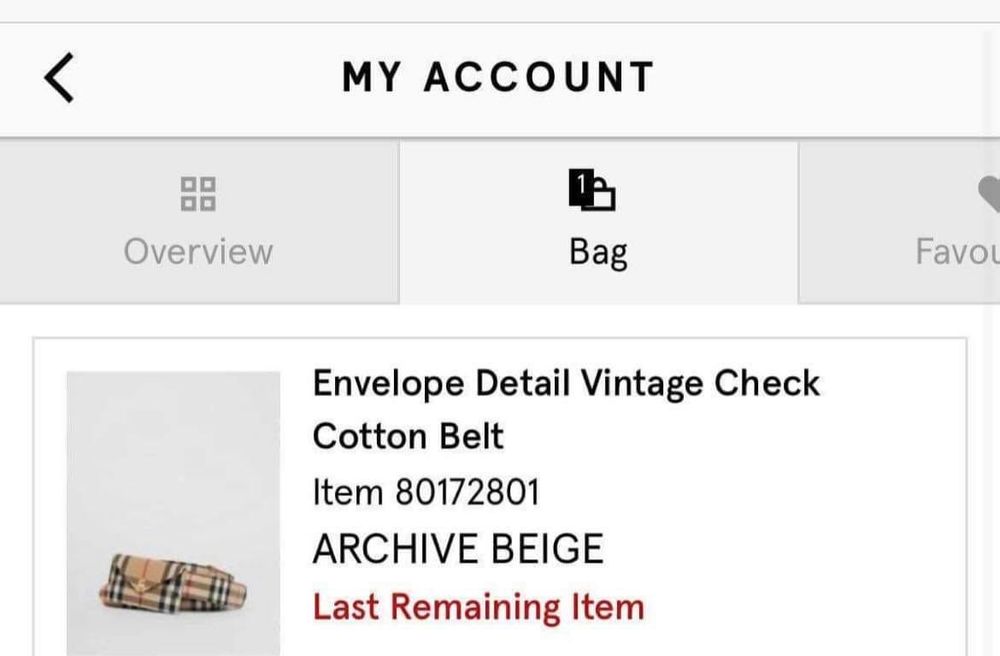Open the vintage check belt thumbnail

point(173,512)
